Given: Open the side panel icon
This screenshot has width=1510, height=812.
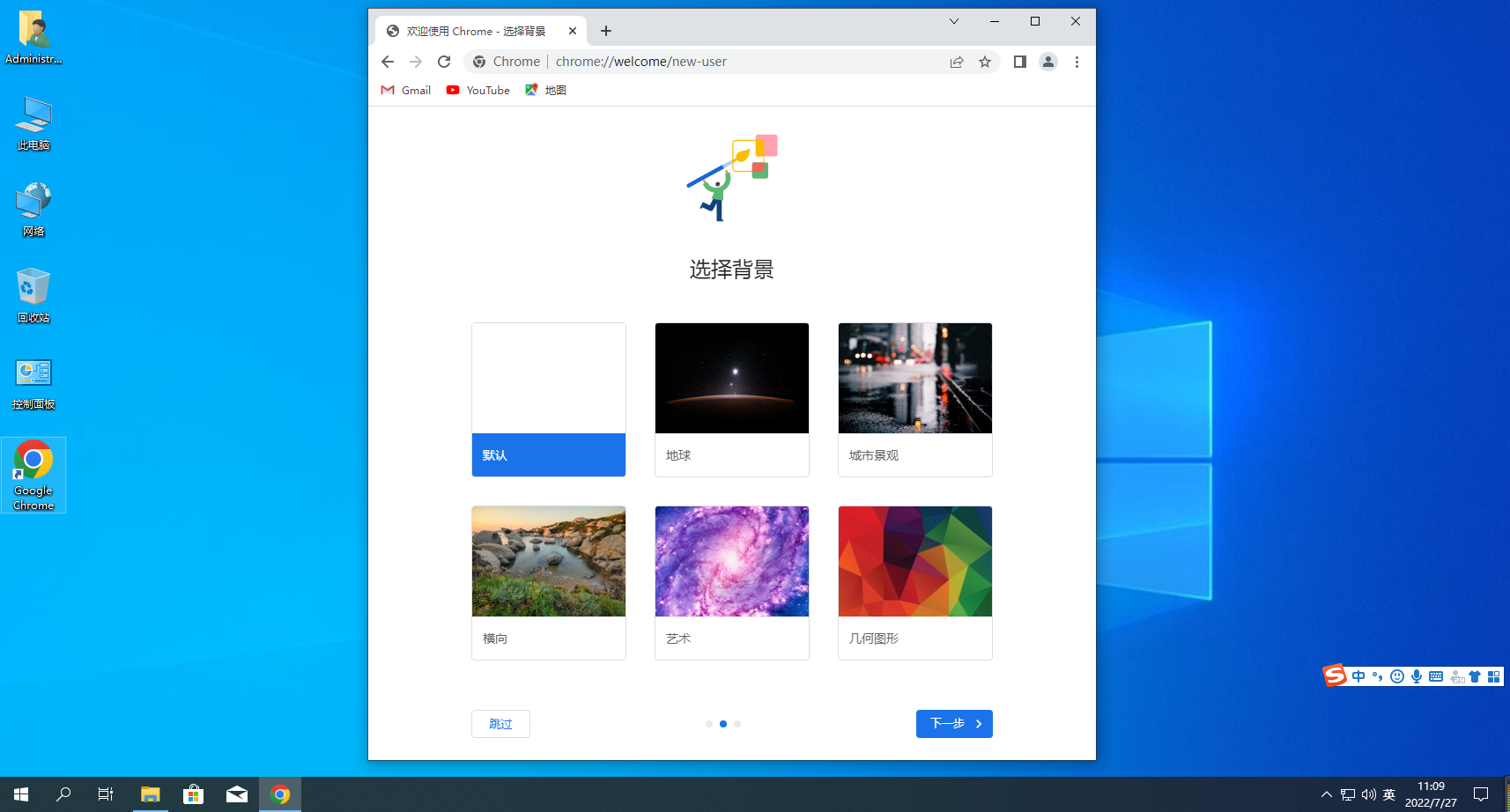Looking at the screenshot, I should [x=1019, y=62].
